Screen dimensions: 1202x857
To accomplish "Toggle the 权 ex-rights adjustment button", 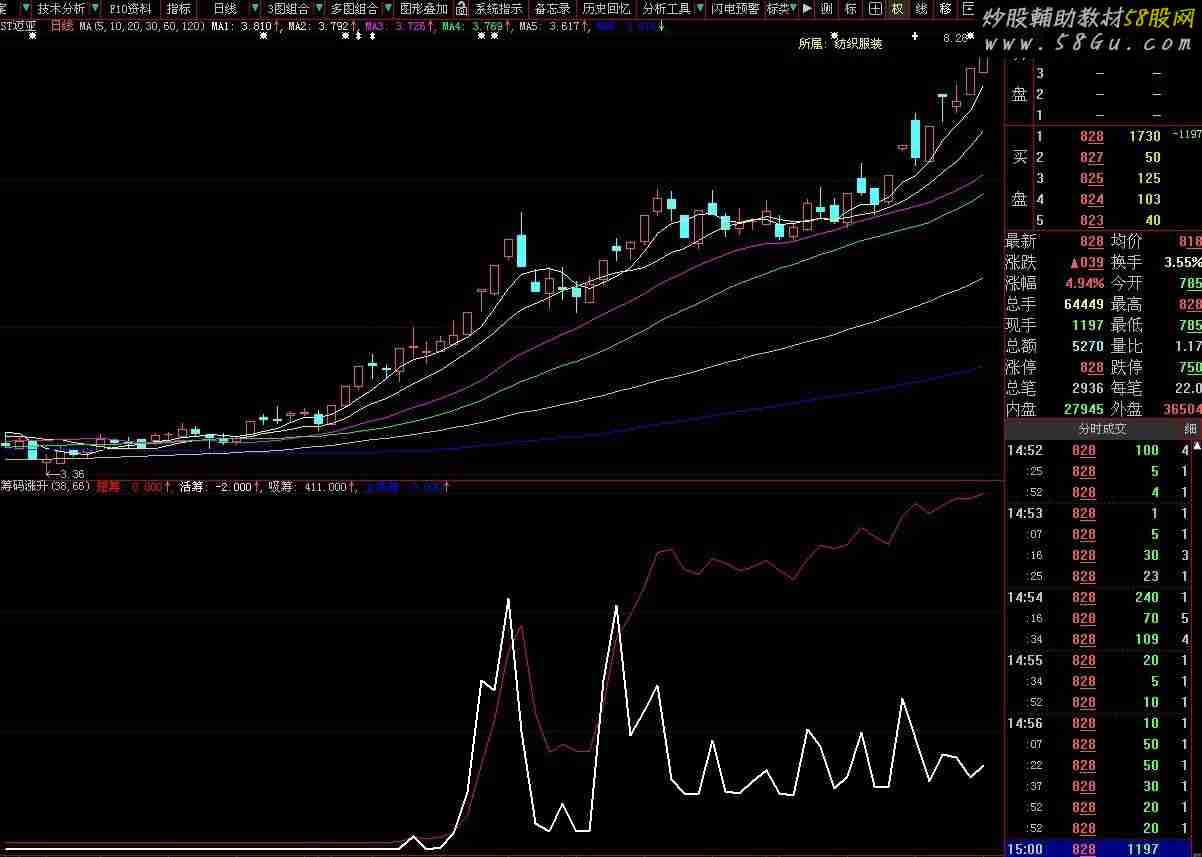I will coord(897,8).
